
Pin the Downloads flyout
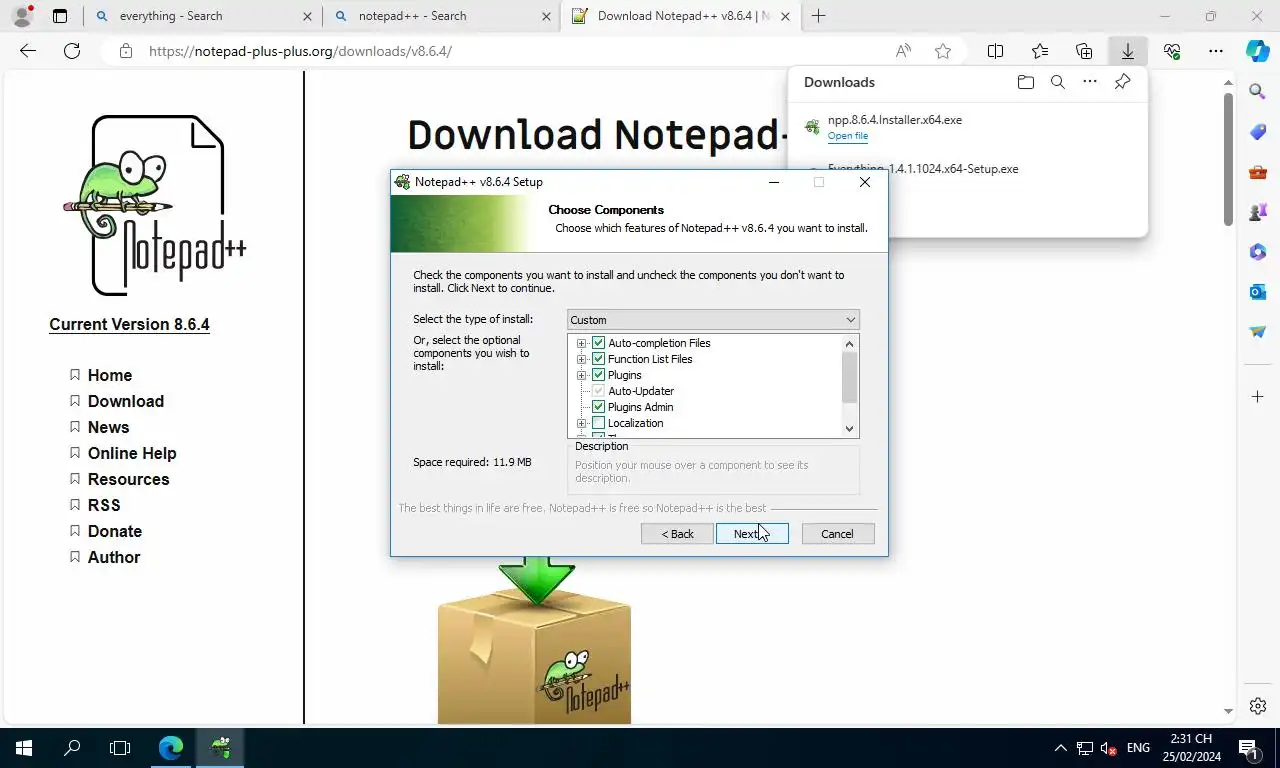coord(1122,82)
